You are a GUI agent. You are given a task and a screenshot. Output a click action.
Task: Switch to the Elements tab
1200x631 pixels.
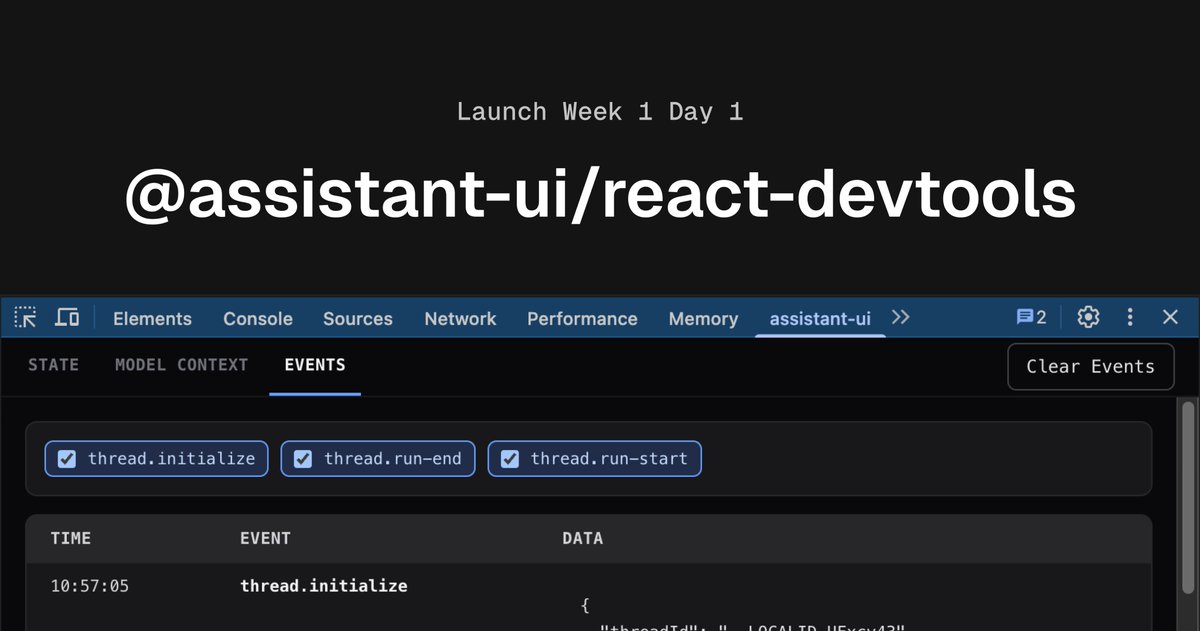(152, 318)
